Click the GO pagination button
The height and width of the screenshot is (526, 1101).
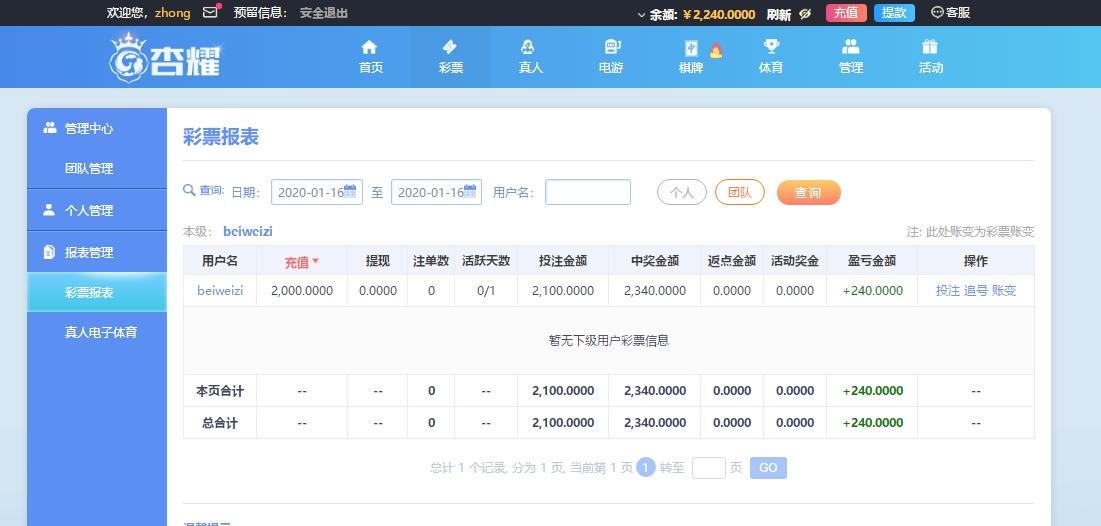(768, 468)
